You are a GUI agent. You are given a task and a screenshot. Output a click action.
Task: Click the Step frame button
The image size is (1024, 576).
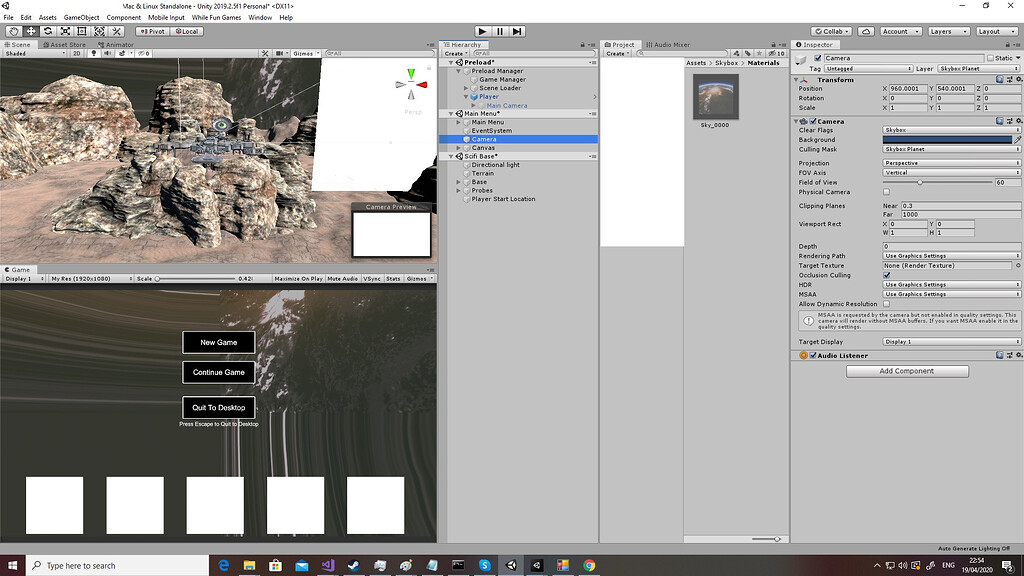click(516, 32)
